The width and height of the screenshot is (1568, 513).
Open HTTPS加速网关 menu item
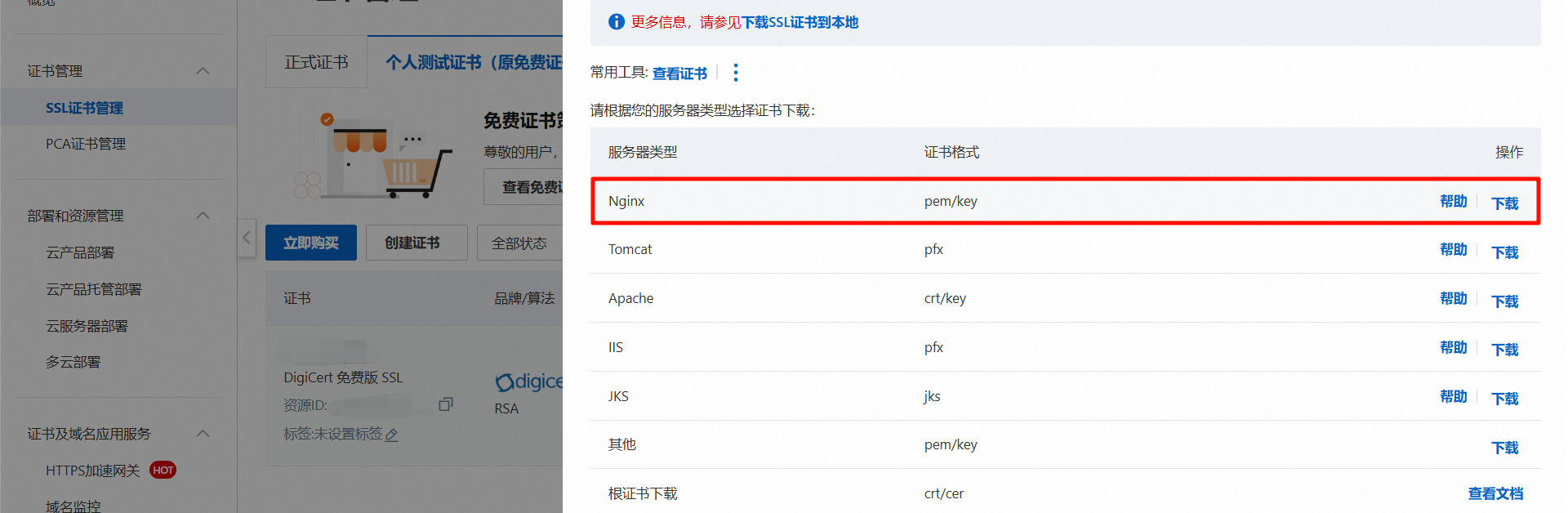coord(93,471)
